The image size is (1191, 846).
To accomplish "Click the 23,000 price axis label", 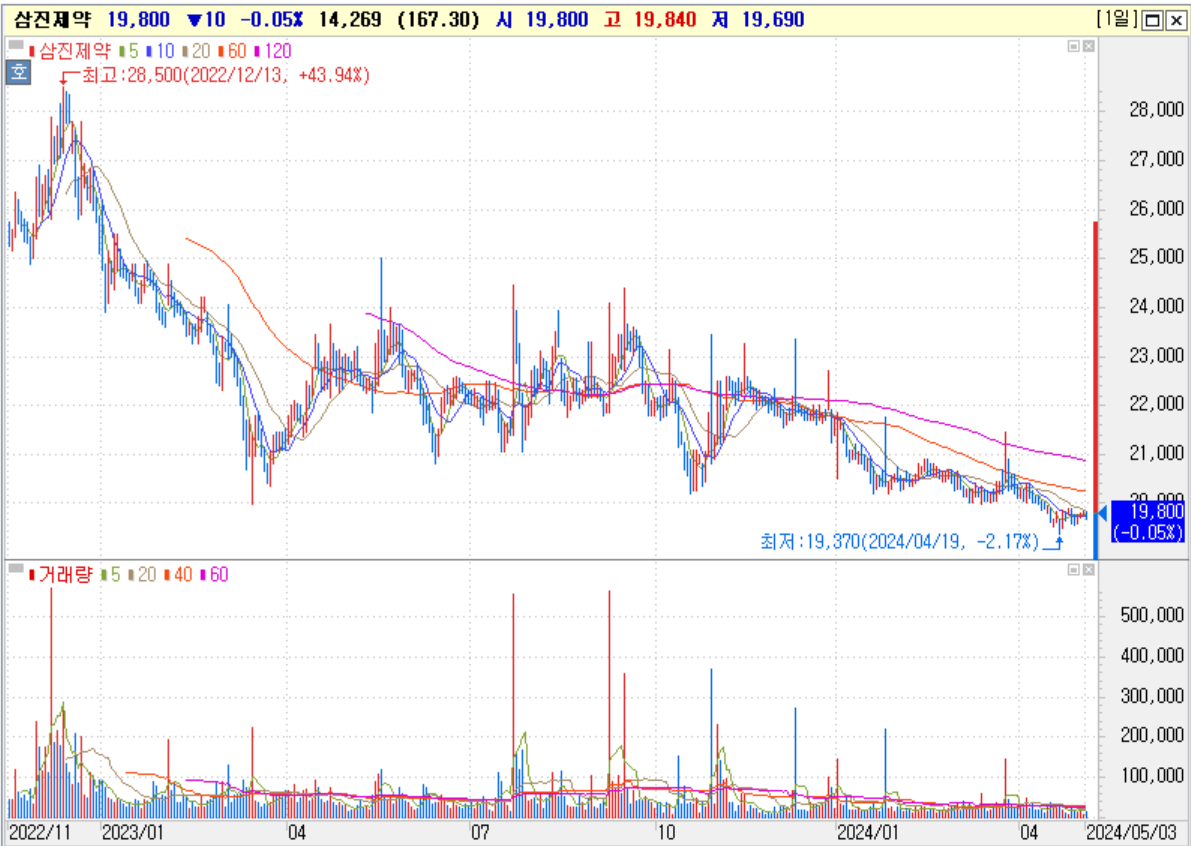I will [1156, 355].
